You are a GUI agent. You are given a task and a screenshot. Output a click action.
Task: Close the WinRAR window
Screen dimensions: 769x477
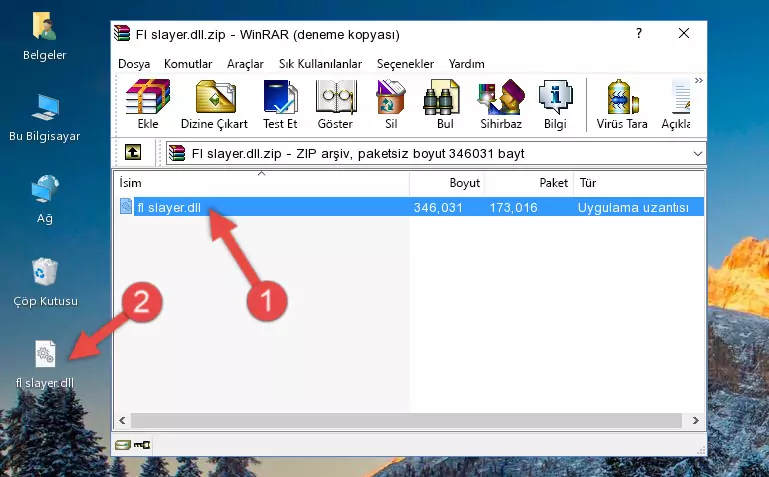pos(684,33)
